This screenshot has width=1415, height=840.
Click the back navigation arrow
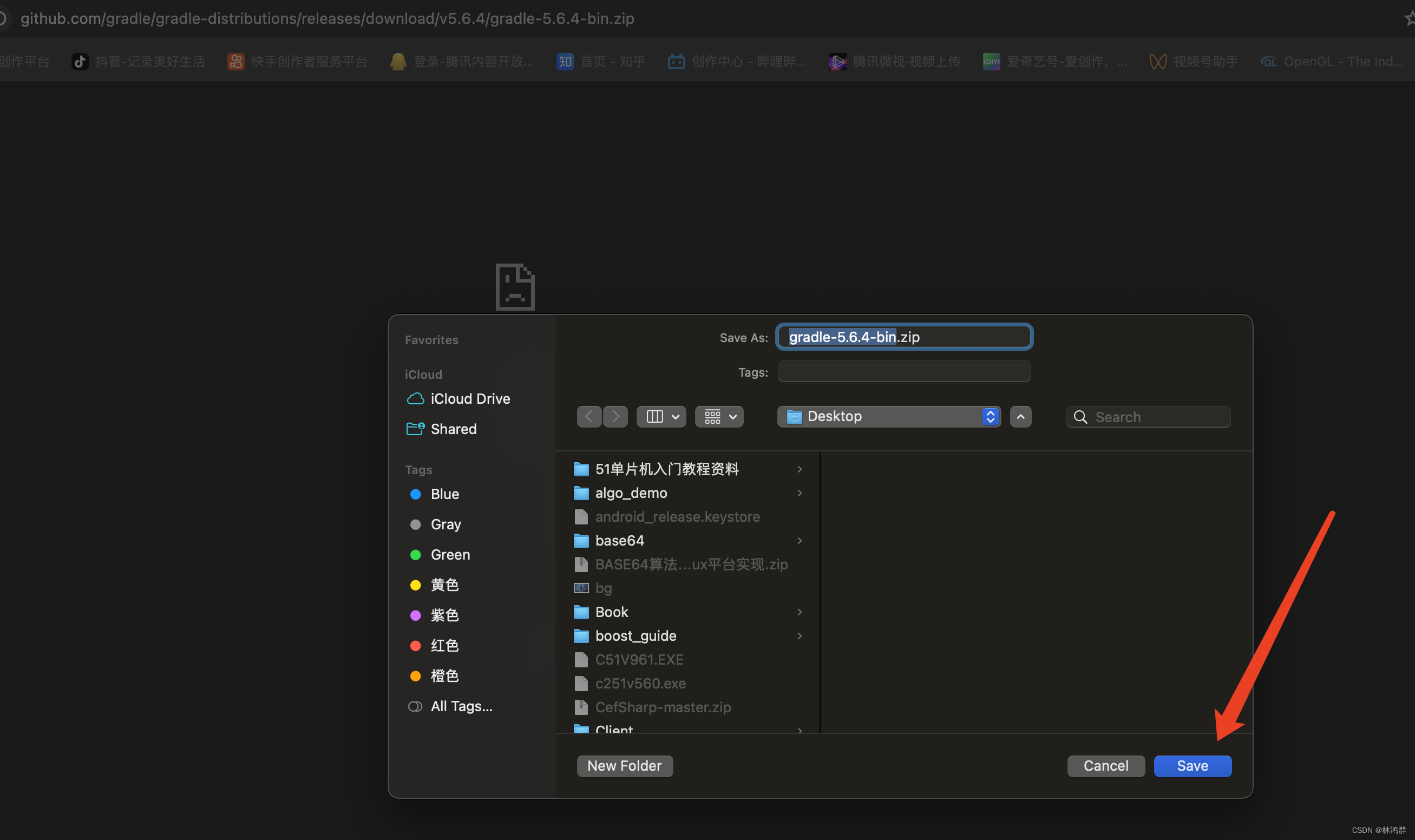(588, 417)
